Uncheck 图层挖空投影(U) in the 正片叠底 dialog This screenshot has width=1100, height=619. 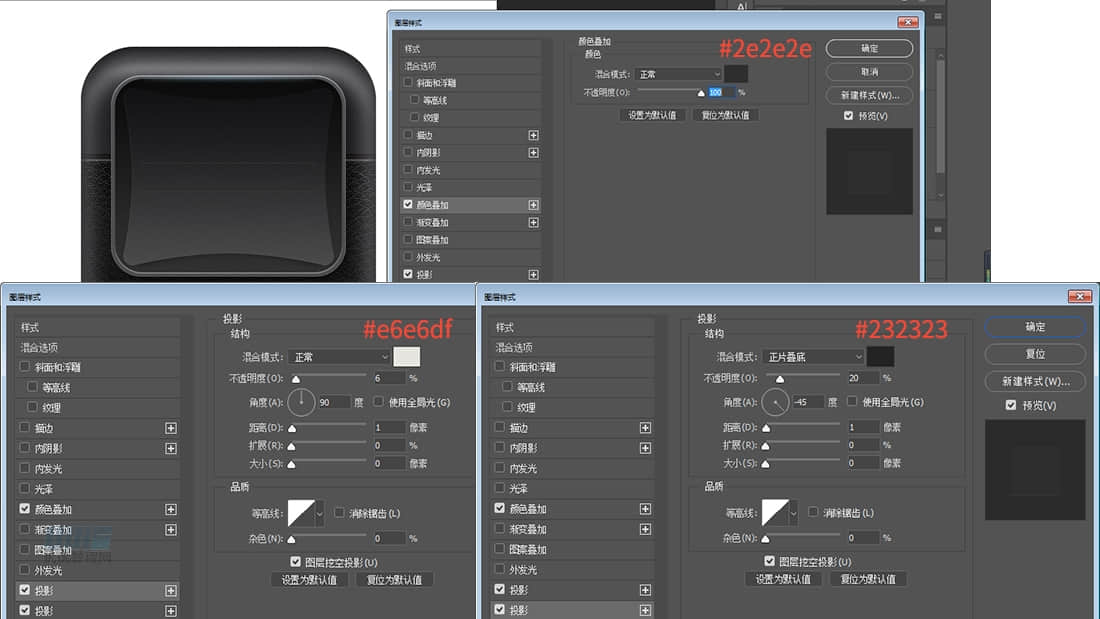(770, 561)
